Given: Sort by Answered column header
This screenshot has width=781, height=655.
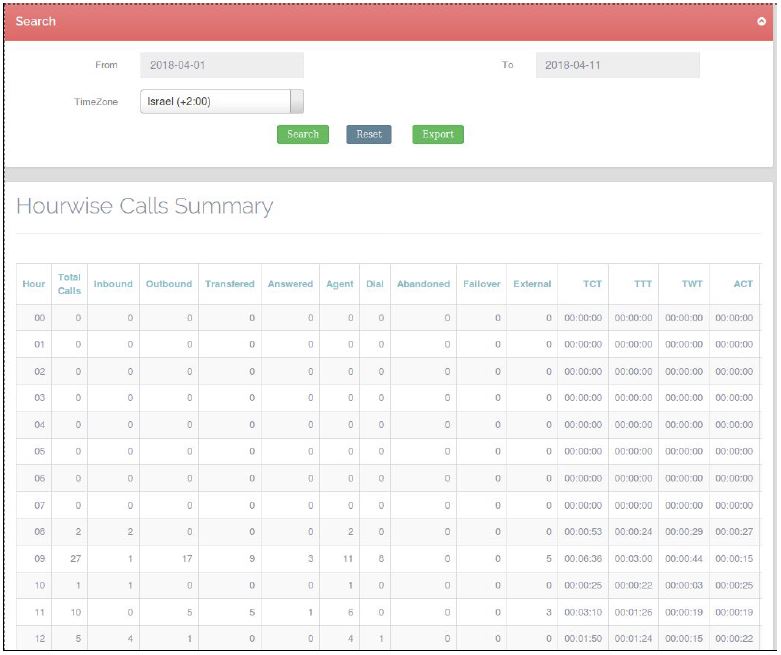Looking at the screenshot, I should pos(290,284).
